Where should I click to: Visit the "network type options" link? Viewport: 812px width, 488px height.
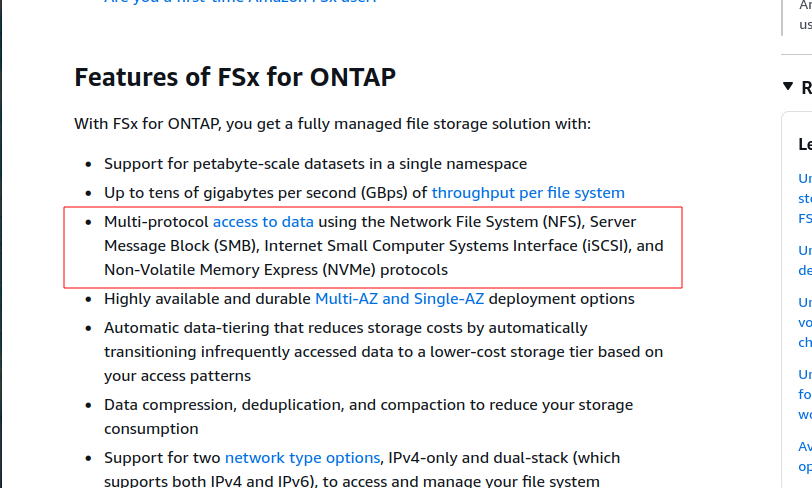pos(302,458)
